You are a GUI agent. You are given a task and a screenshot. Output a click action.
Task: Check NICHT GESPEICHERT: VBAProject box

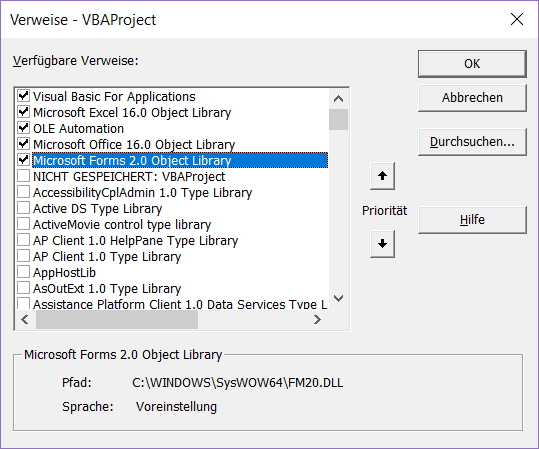click(23, 176)
